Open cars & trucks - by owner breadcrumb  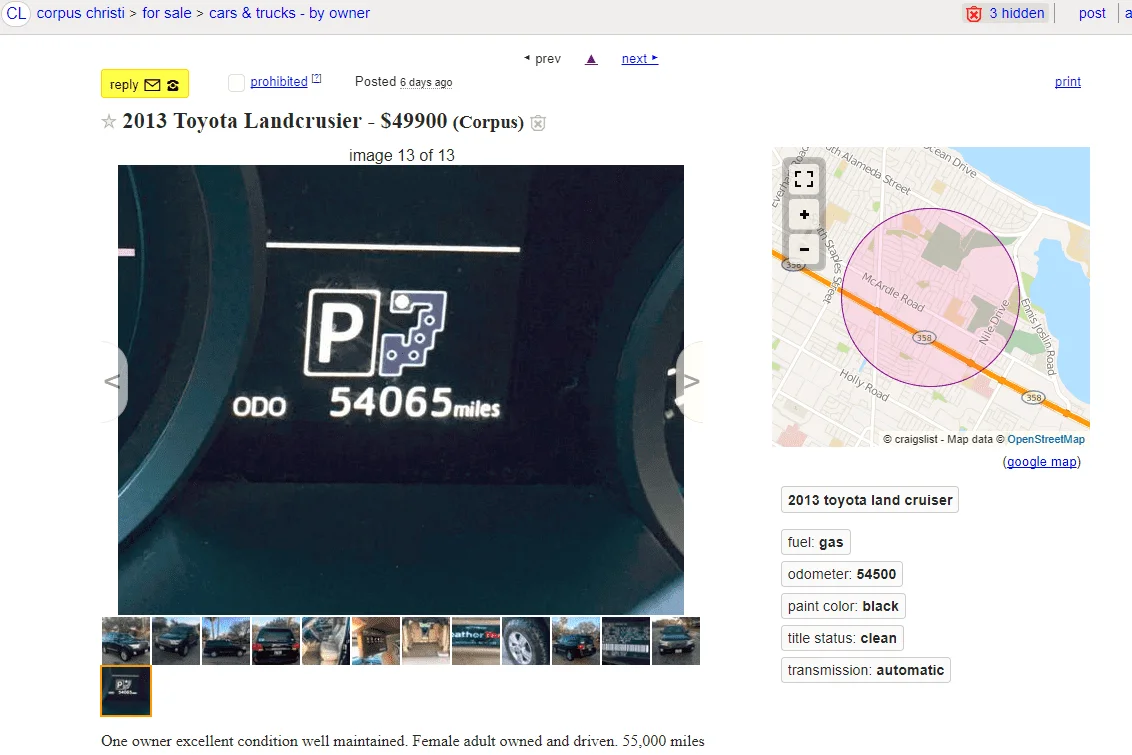(x=289, y=13)
